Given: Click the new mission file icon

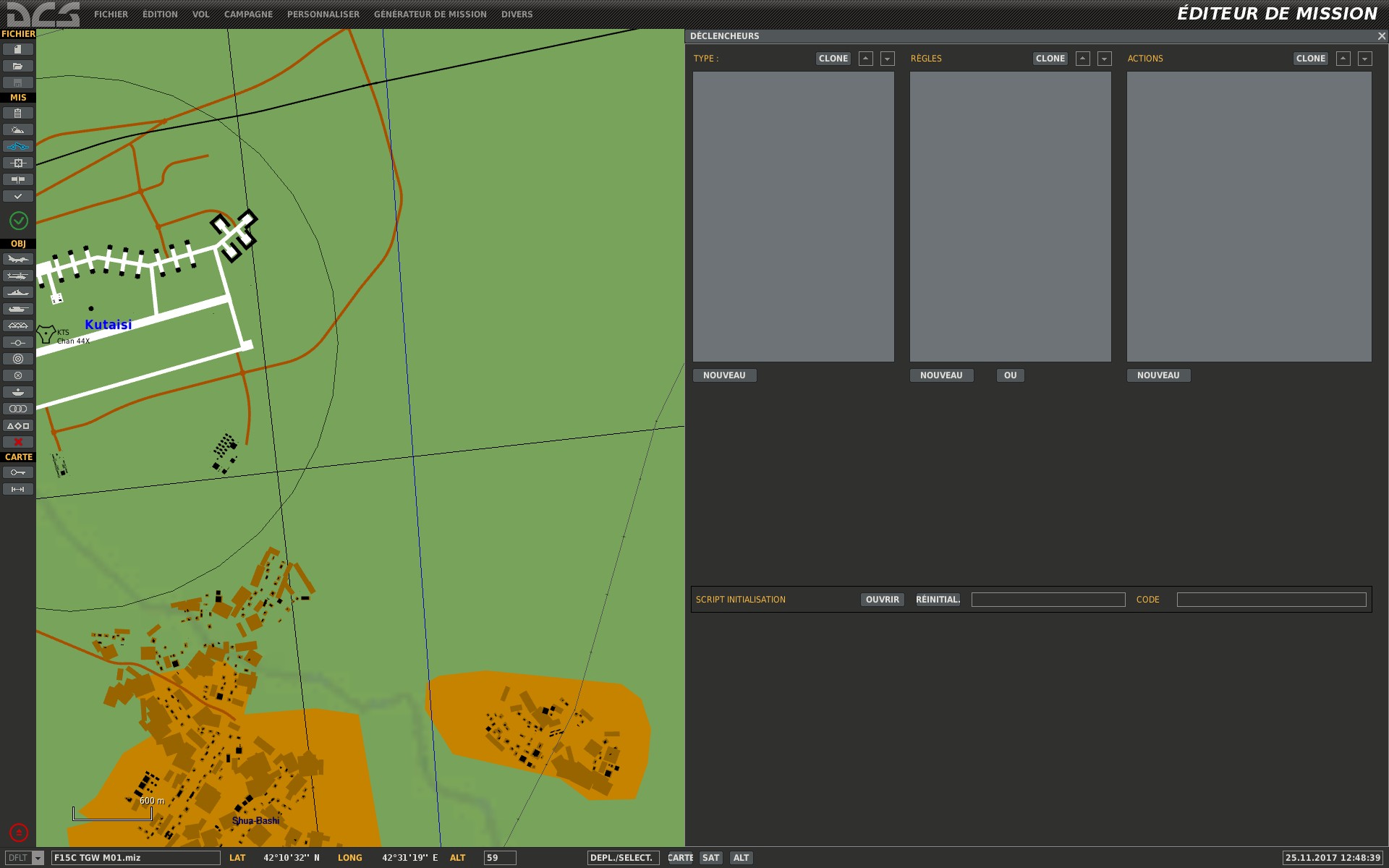Looking at the screenshot, I should click(18, 49).
